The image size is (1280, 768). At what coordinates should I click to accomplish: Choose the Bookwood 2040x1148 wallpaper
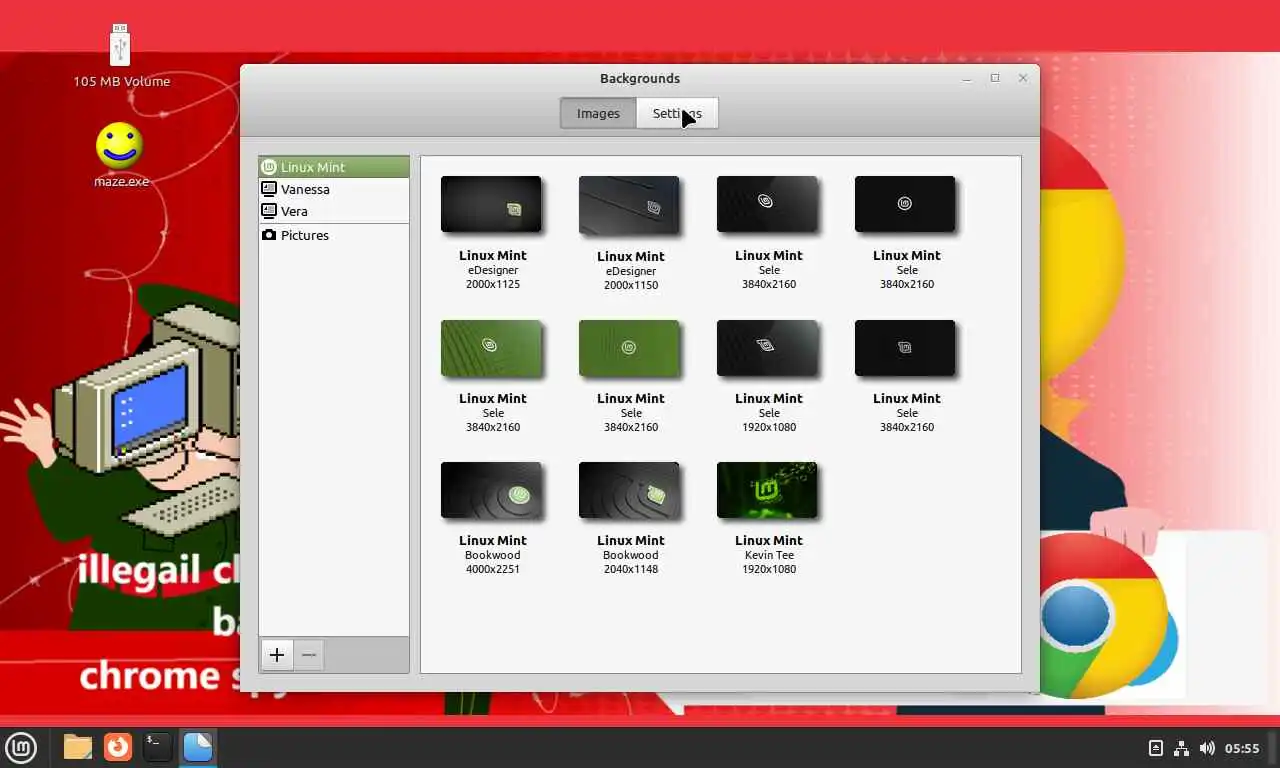click(629, 490)
